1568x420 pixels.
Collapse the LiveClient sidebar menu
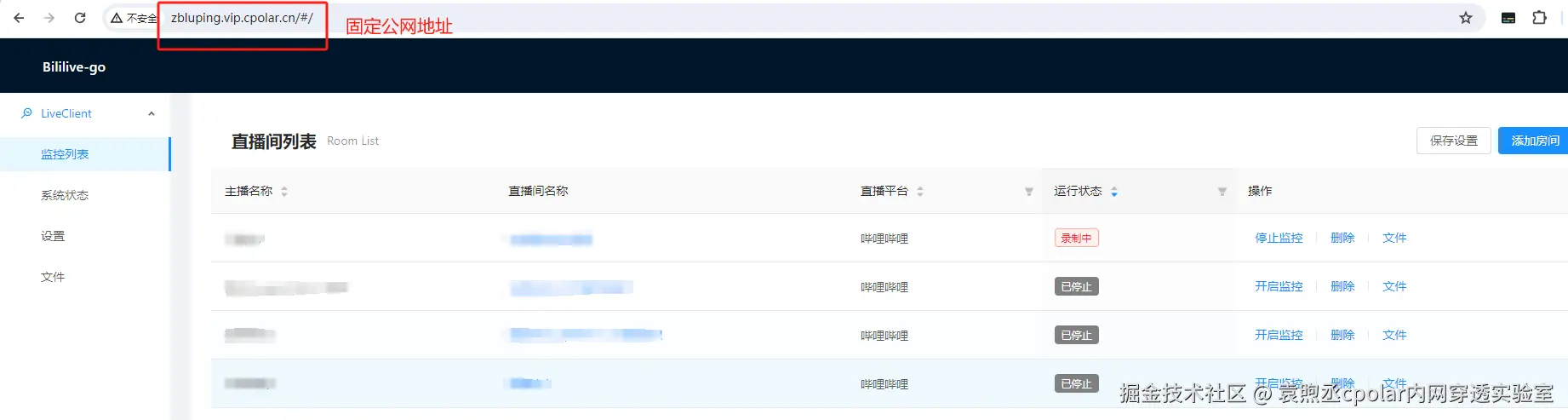click(152, 113)
